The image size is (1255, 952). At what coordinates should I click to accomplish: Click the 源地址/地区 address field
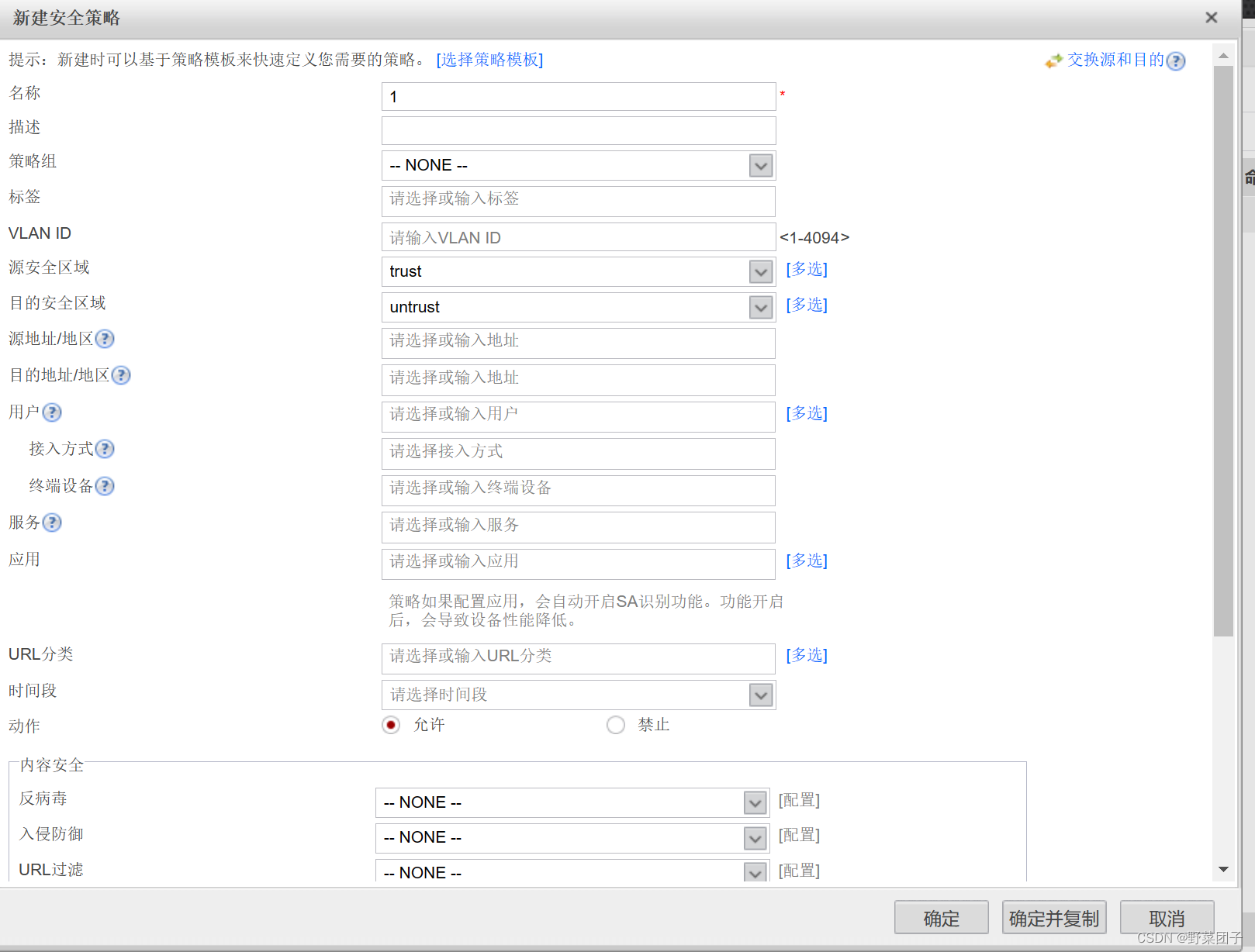coord(579,343)
